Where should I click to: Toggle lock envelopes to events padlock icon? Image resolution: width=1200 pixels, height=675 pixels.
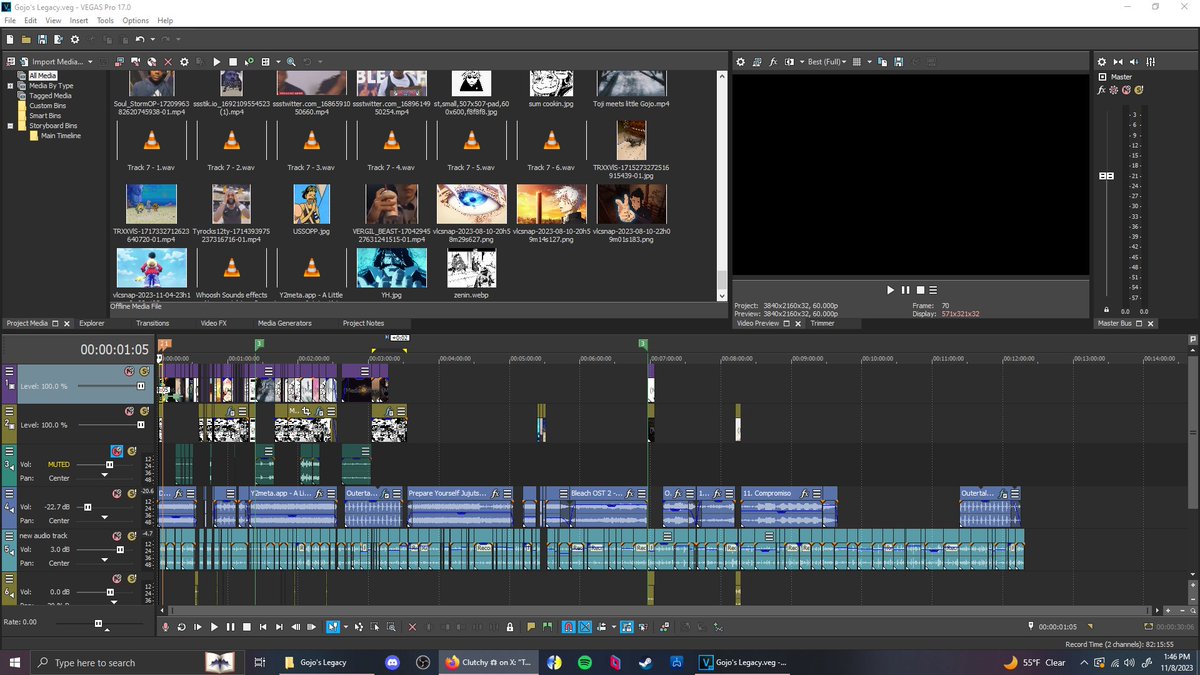tap(509, 627)
